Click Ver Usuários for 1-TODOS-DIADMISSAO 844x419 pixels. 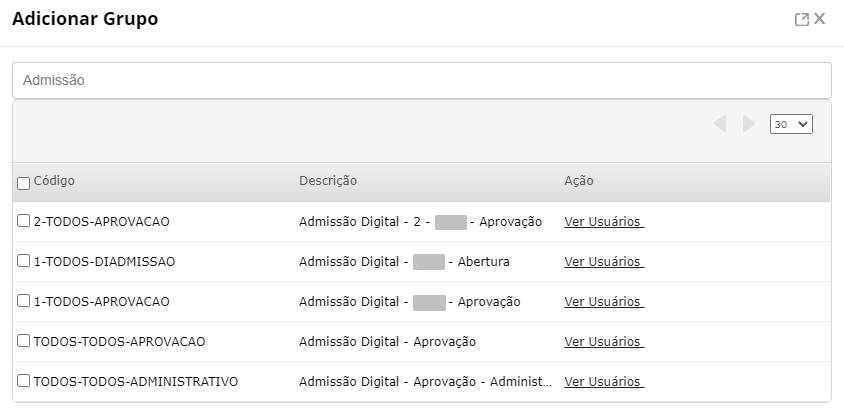click(603, 261)
